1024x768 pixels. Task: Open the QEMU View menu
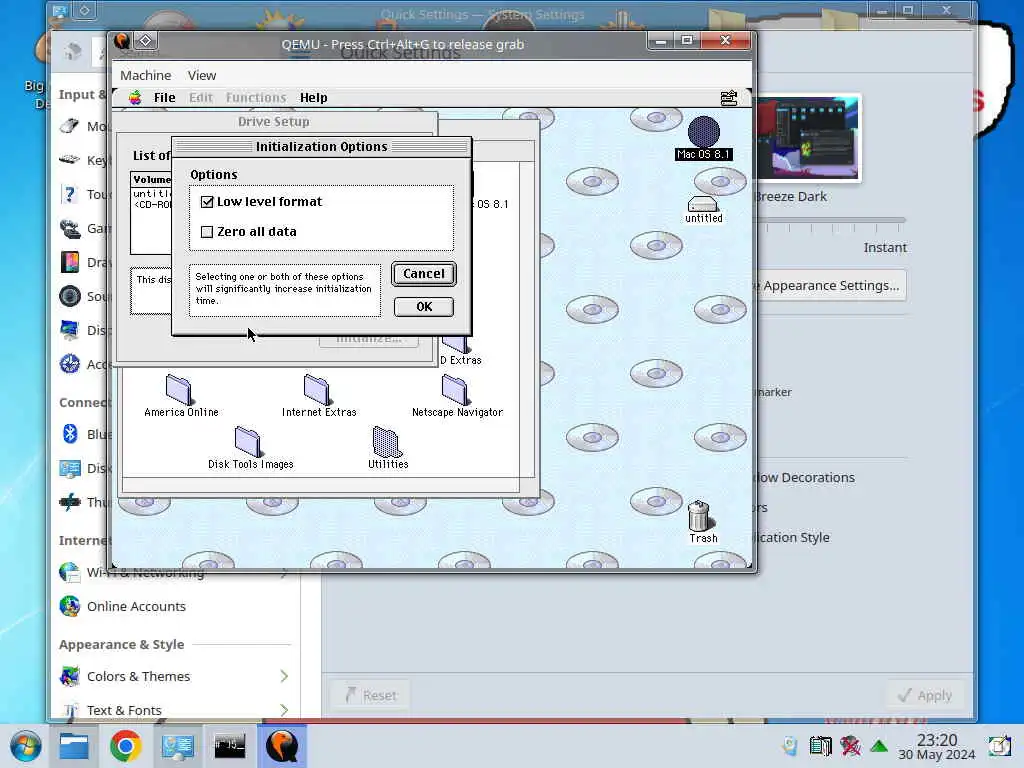click(202, 76)
